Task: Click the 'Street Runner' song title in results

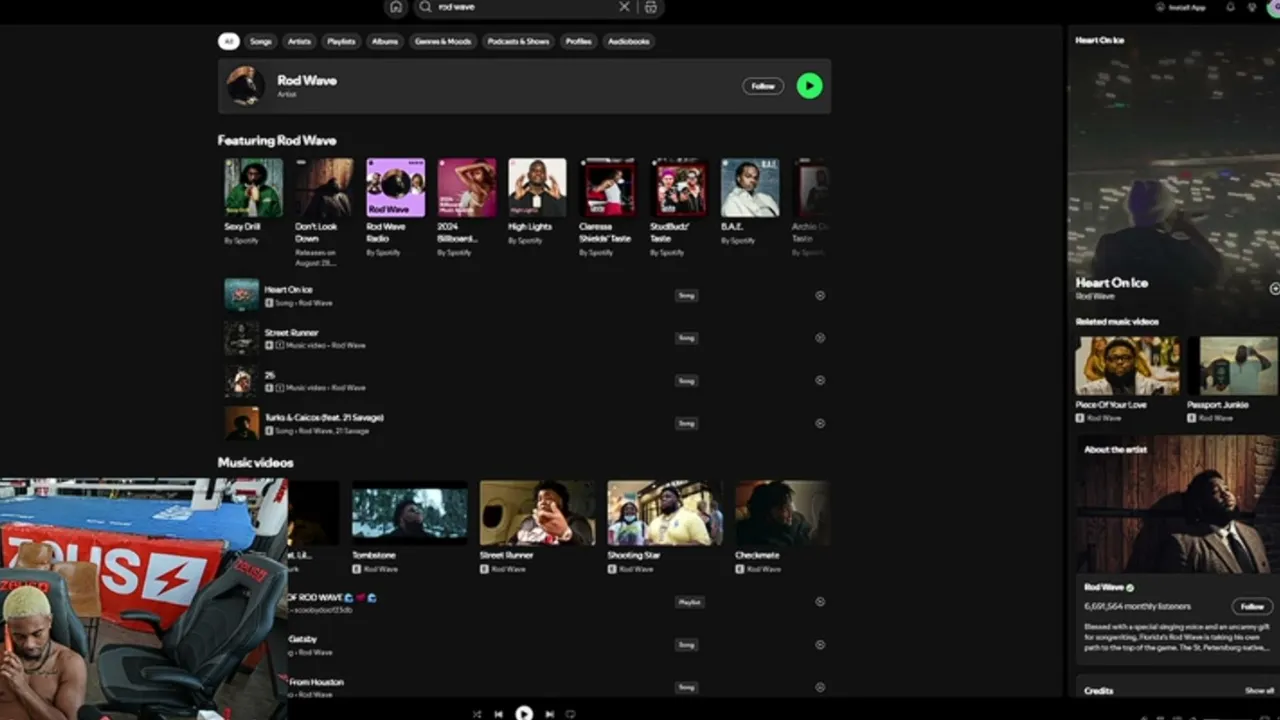Action: click(292, 333)
